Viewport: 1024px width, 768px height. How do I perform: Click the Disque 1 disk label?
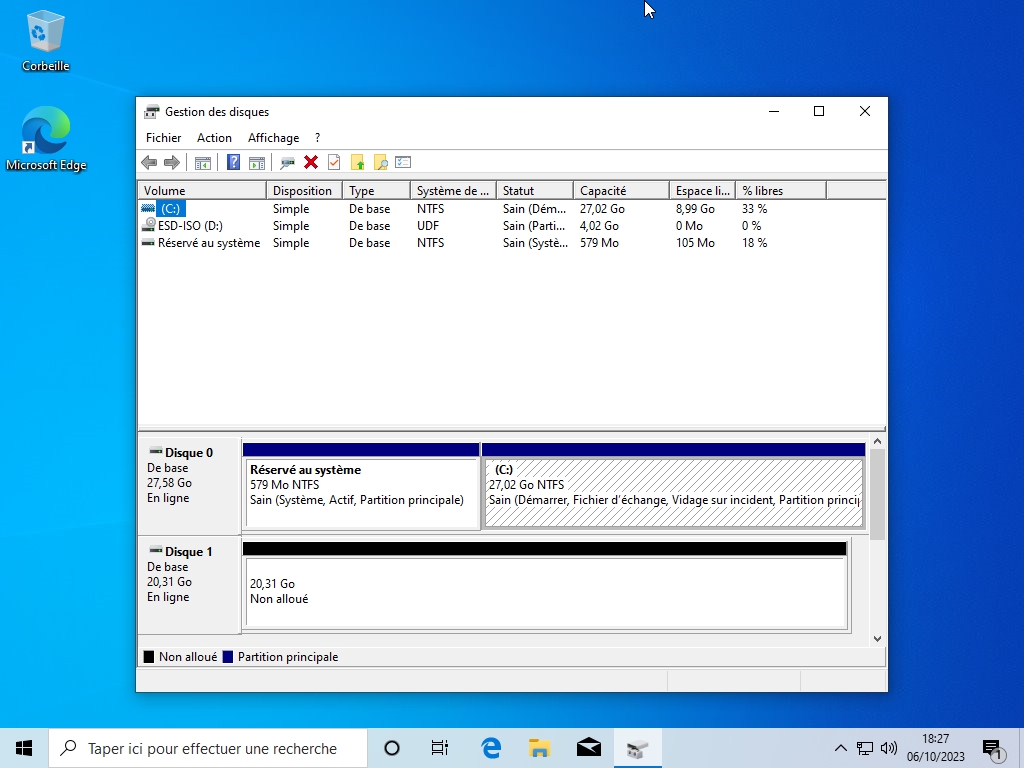pyautogui.click(x=188, y=552)
